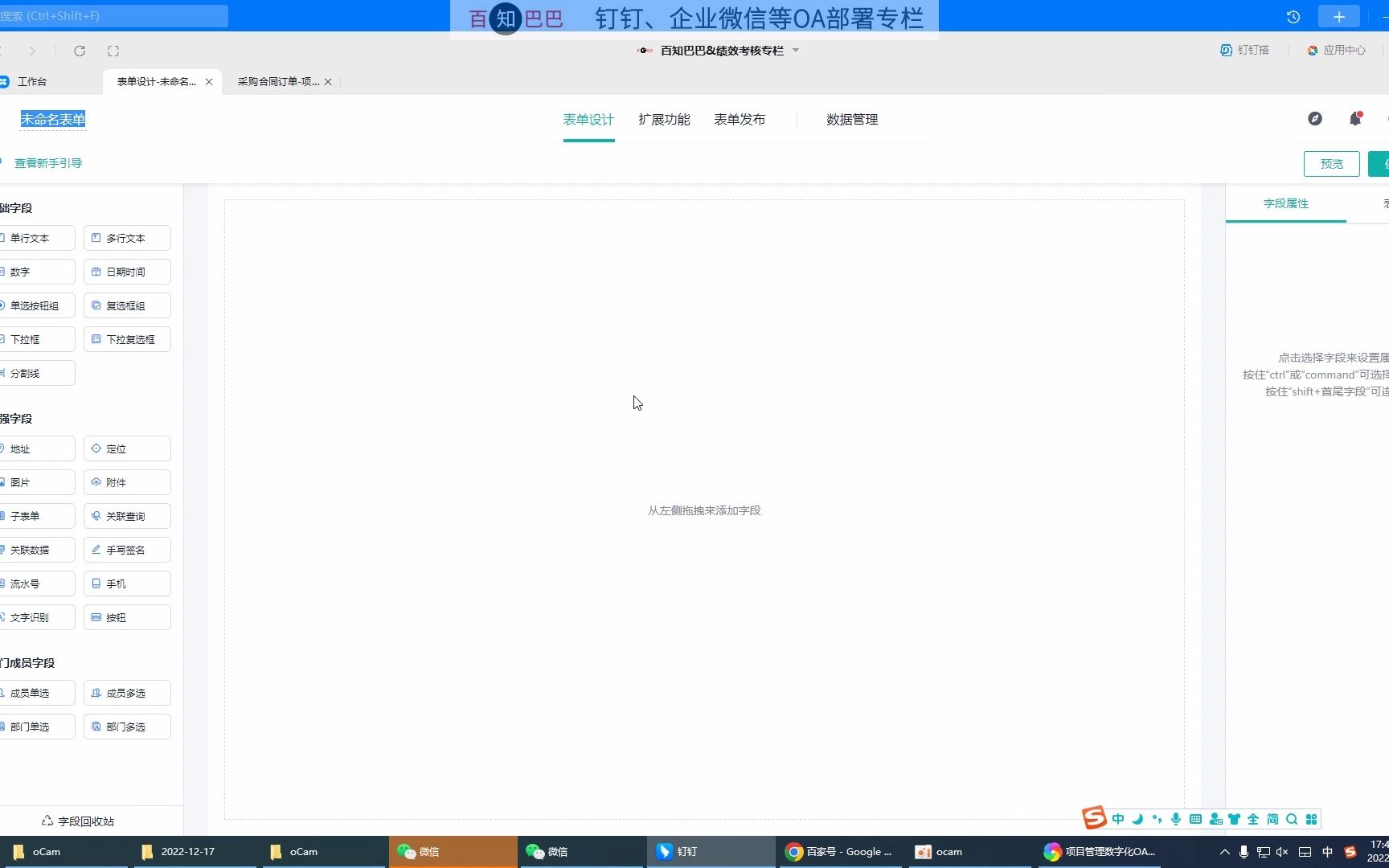
Task: Select the 定位 field
Action: tap(127, 448)
